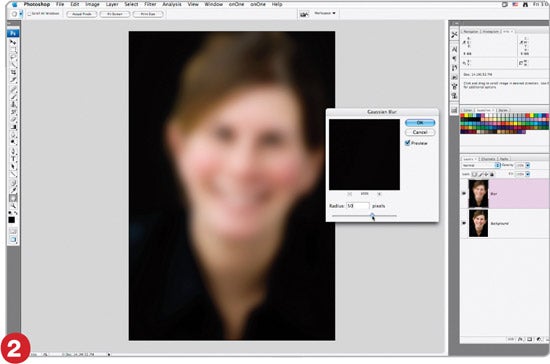Select the Eraser tool
This screenshot has width=550, height=364.
[x=13, y=119]
